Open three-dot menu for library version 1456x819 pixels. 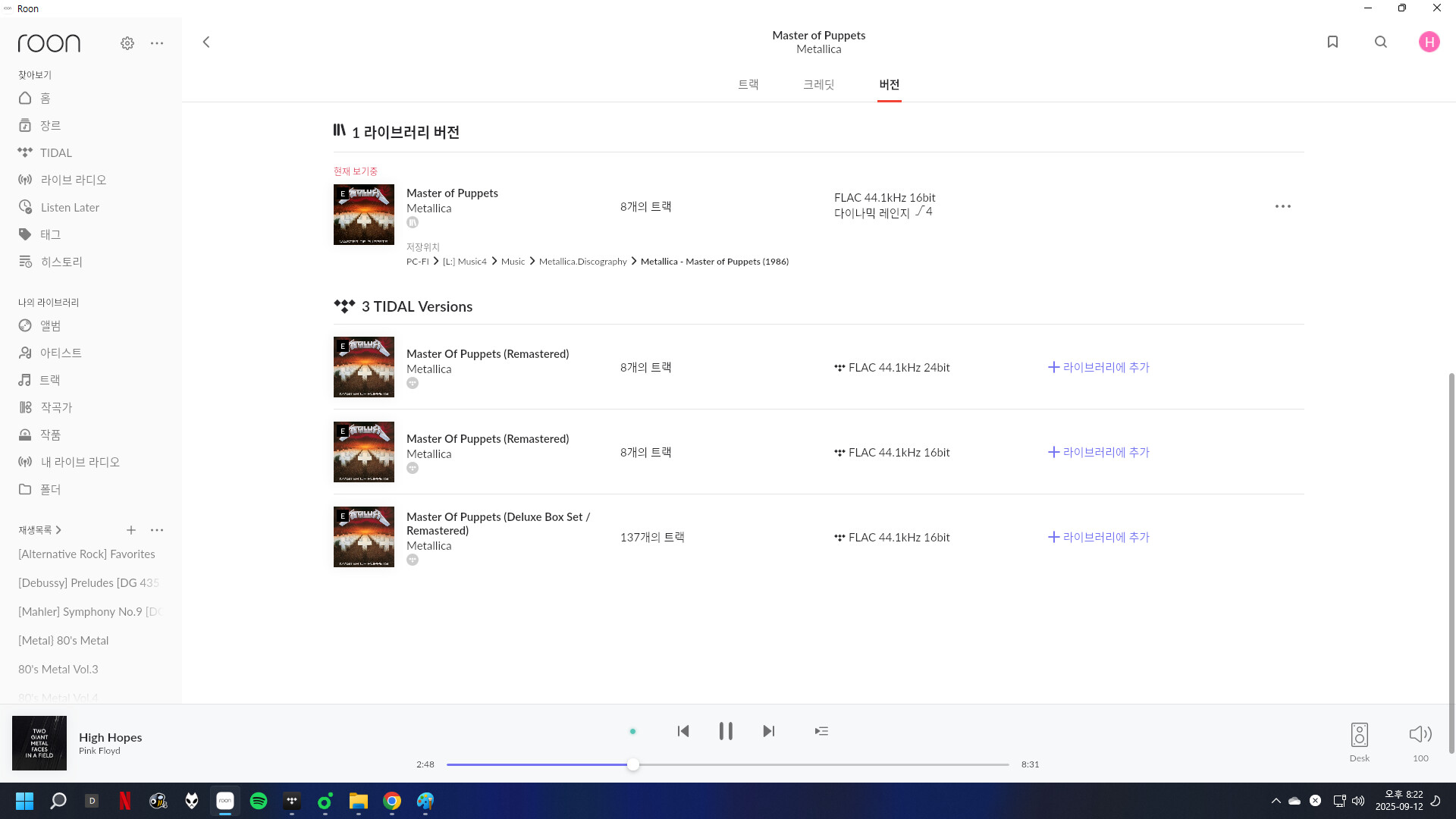point(1282,206)
